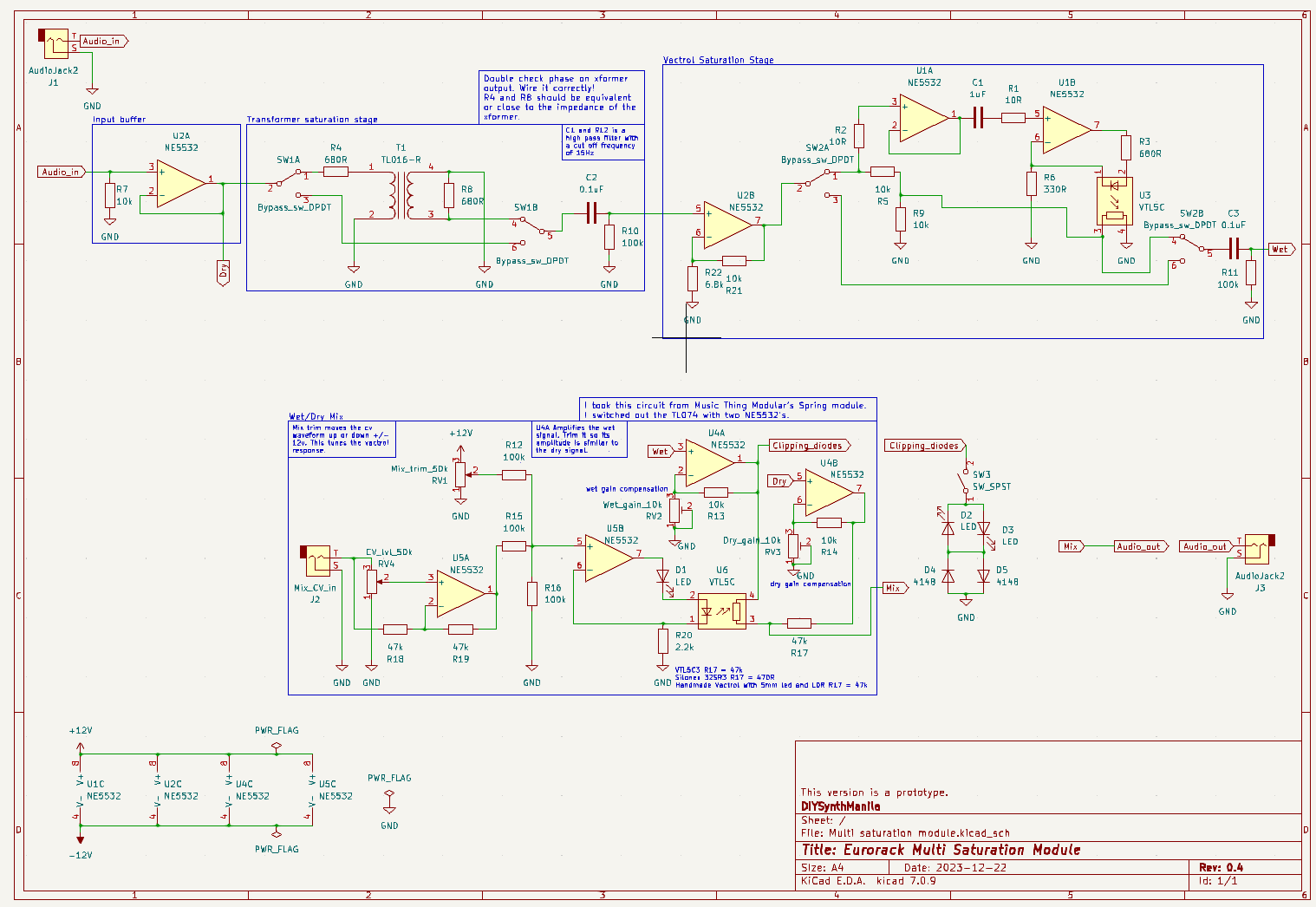The height and width of the screenshot is (907, 1316).
Task: Click the 'Double check phase on xformer' note
Action: click(560, 97)
